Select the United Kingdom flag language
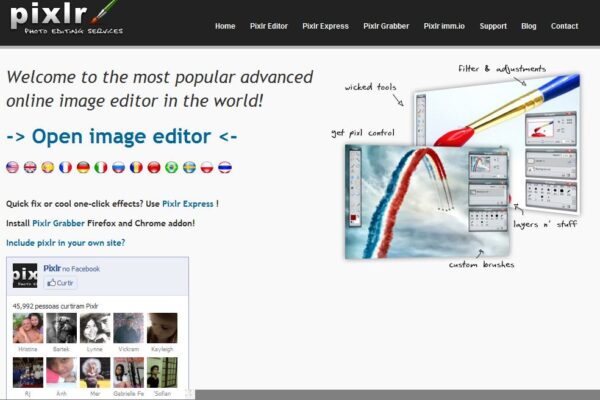The width and height of the screenshot is (600, 400). tap(30, 168)
